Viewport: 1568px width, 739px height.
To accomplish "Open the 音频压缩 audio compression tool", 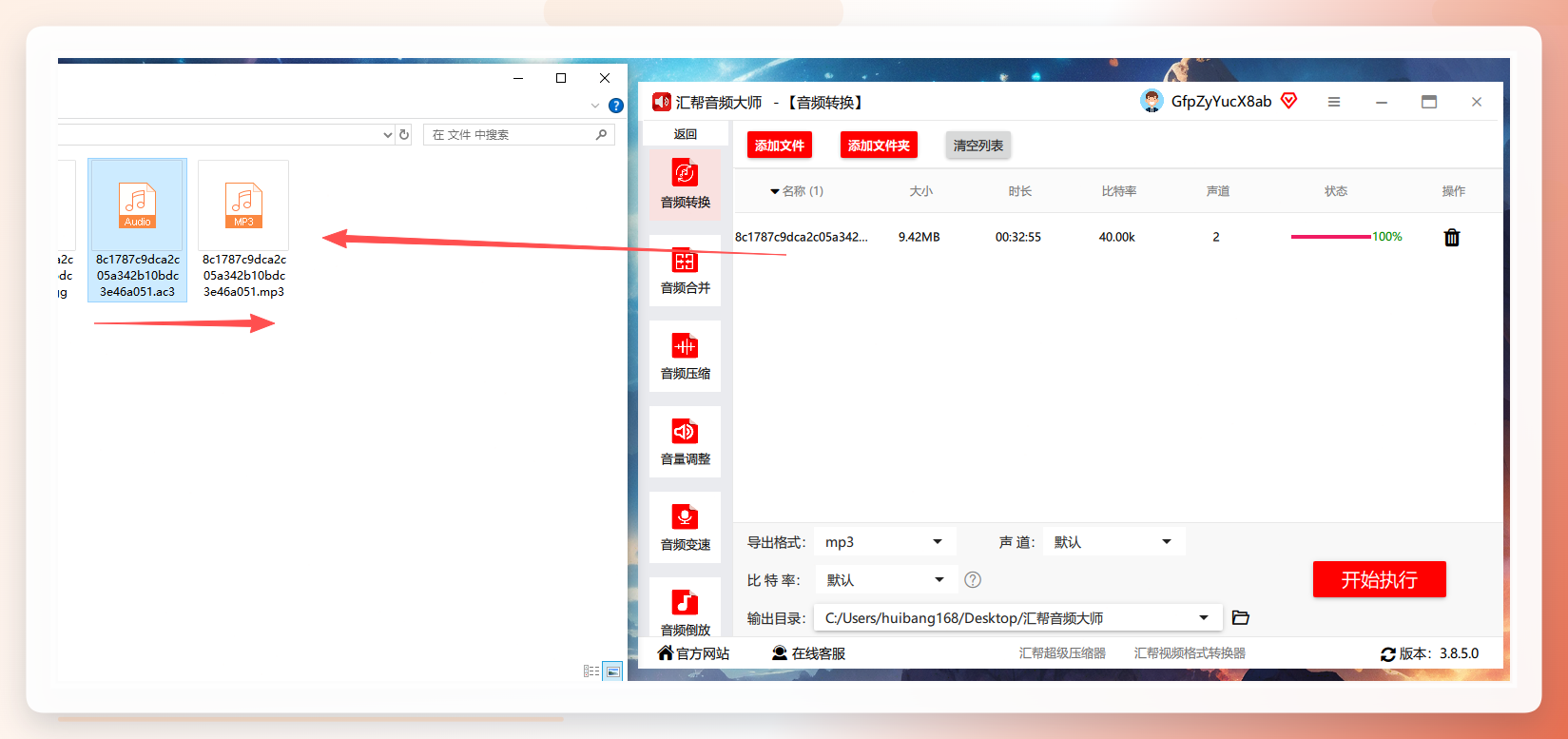I will (685, 356).
